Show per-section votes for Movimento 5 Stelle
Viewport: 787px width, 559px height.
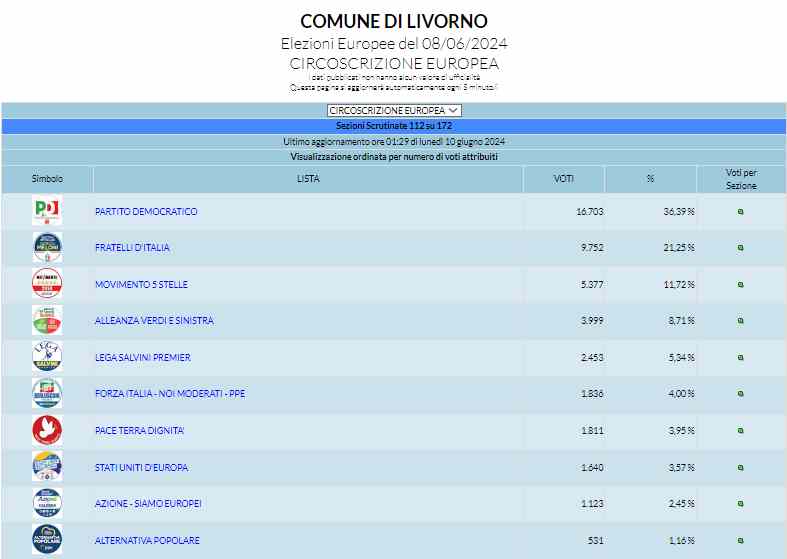click(740, 285)
